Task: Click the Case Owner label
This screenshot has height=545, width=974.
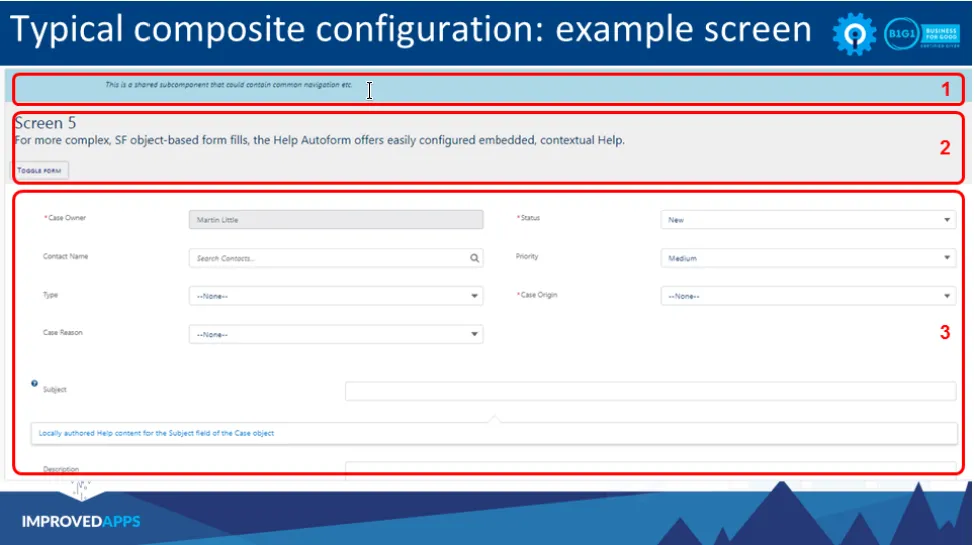Action: (x=65, y=218)
